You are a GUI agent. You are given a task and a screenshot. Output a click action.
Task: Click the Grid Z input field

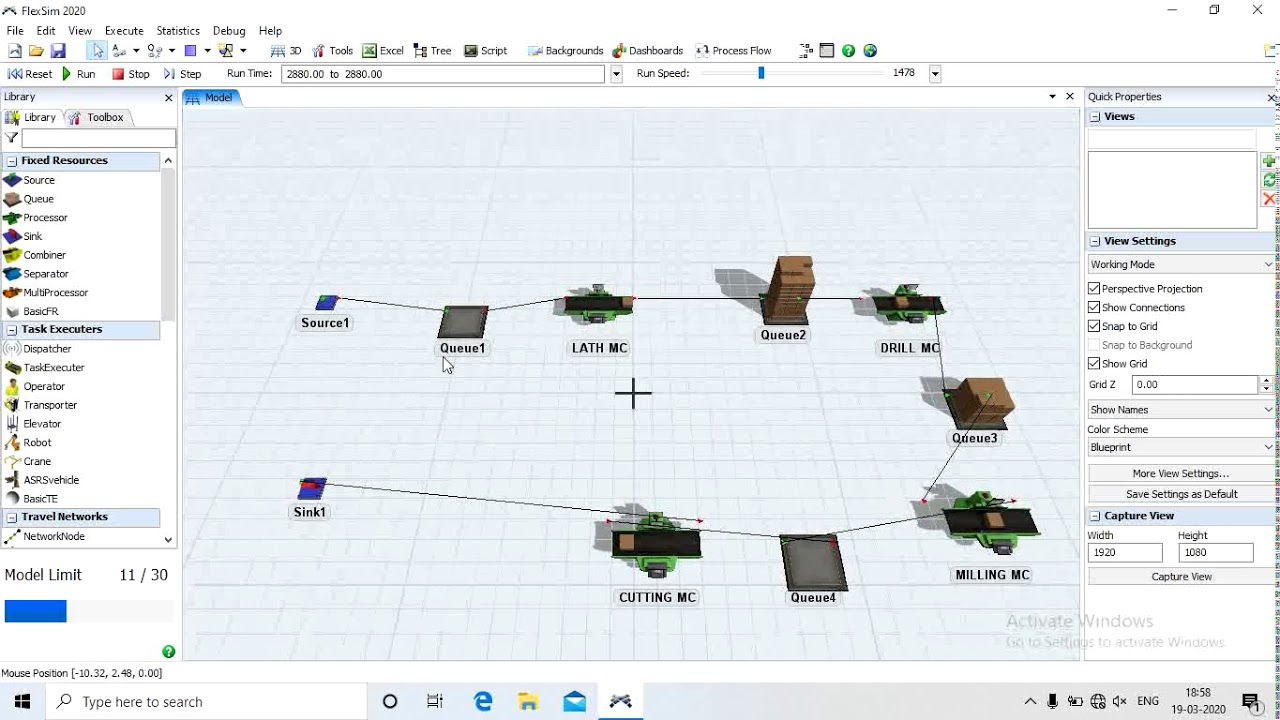click(x=1195, y=385)
